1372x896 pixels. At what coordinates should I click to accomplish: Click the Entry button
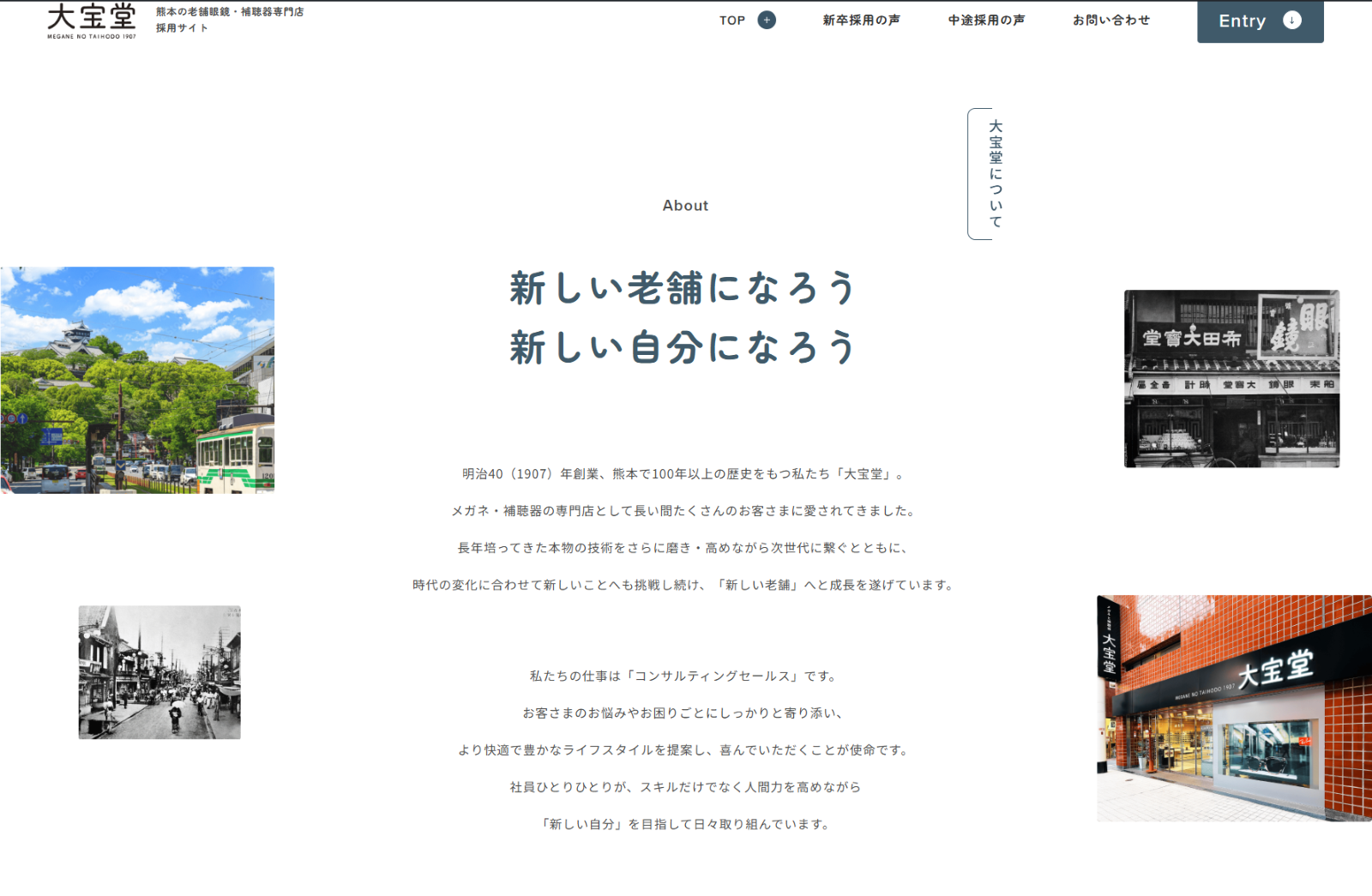click(1242, 21)
